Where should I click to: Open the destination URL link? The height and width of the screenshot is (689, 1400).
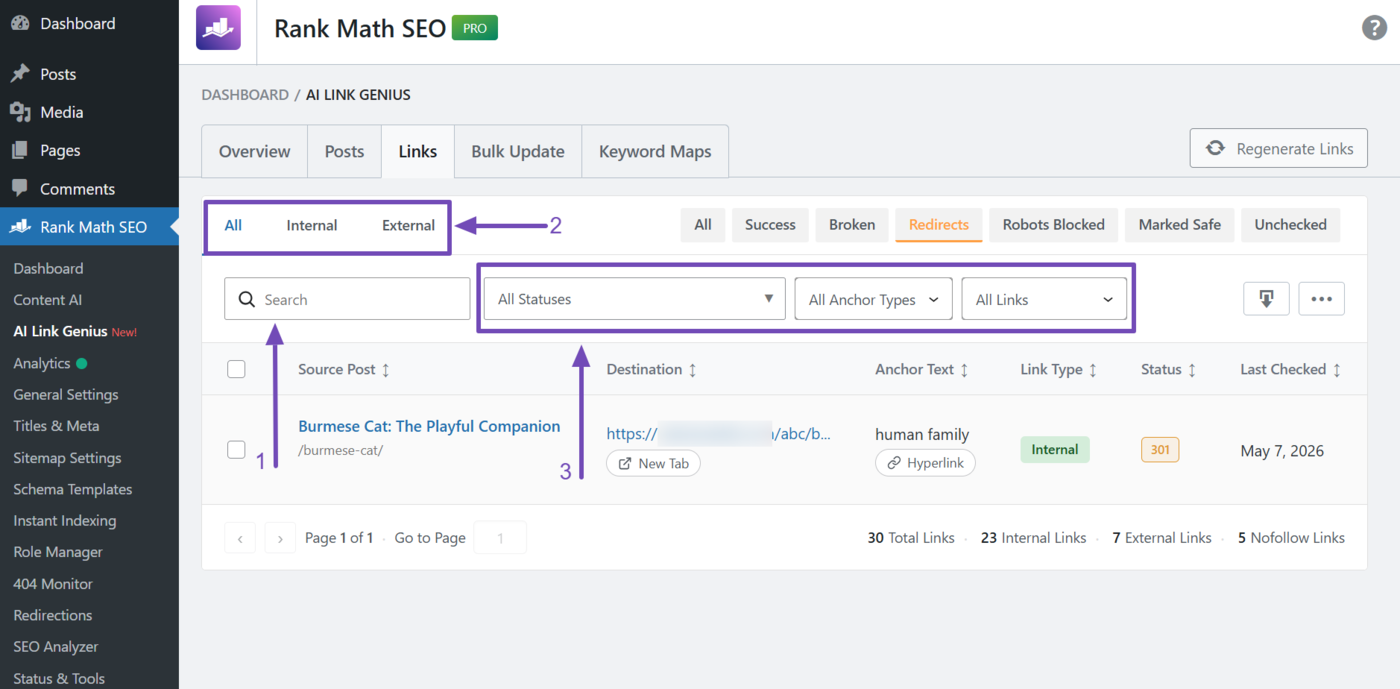(x=719, y=434)
